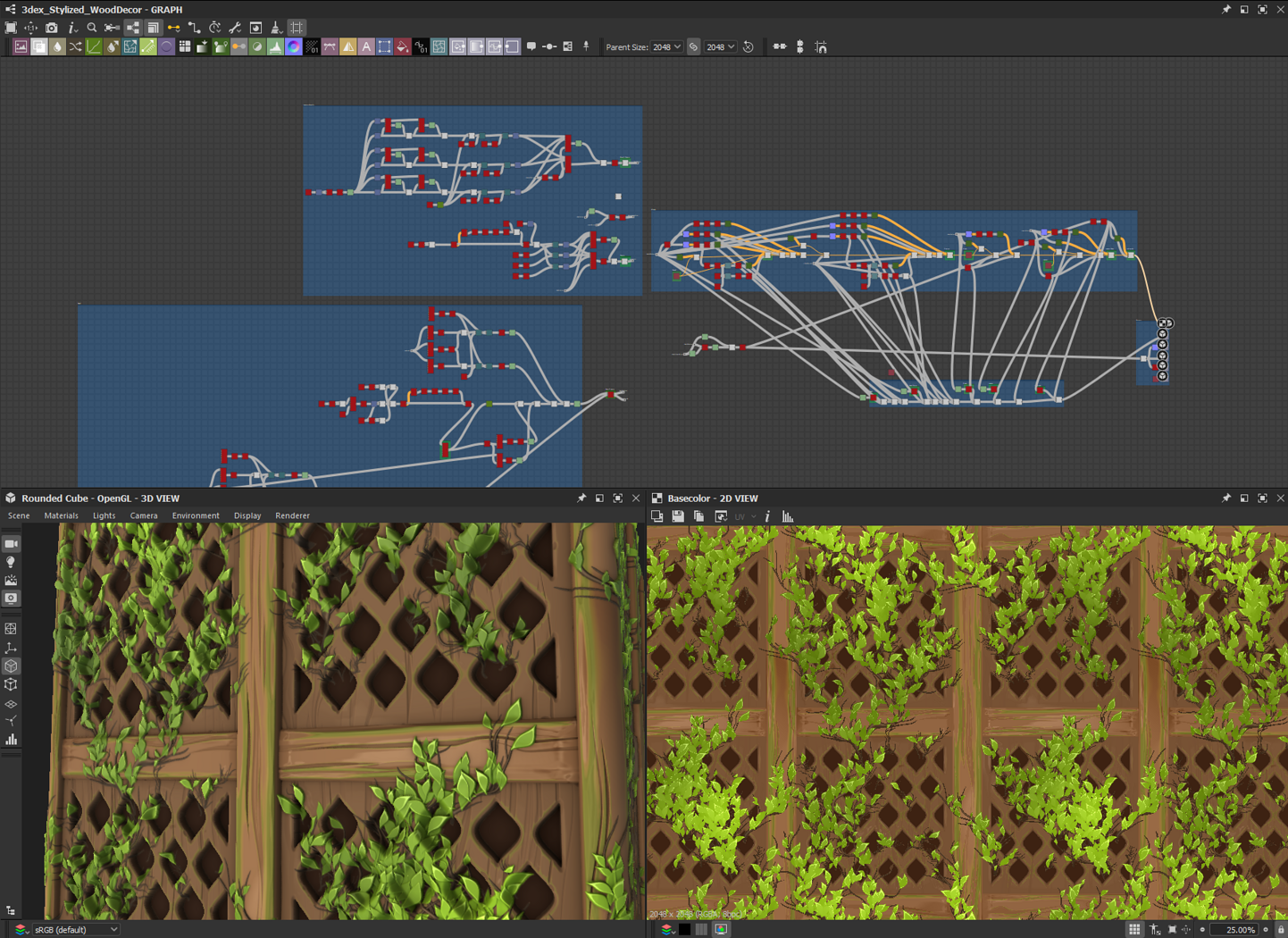Open the graph search magnifier tool
The height and width of the screenshot is (938, 1288).
click(x=92, y=28)
